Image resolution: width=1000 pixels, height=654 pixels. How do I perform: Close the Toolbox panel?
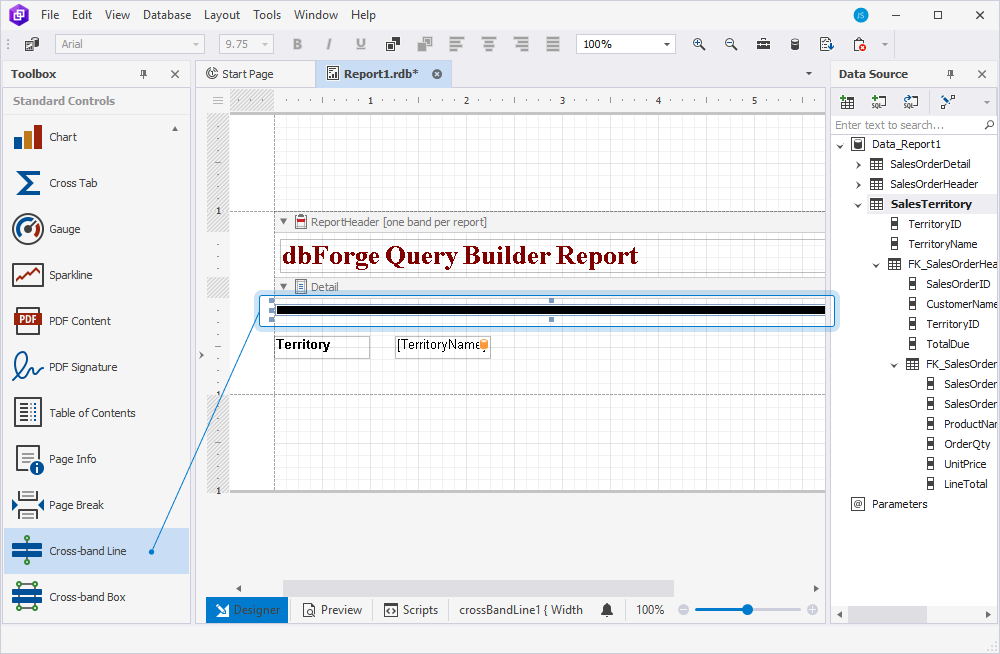[x=175, y=74]
